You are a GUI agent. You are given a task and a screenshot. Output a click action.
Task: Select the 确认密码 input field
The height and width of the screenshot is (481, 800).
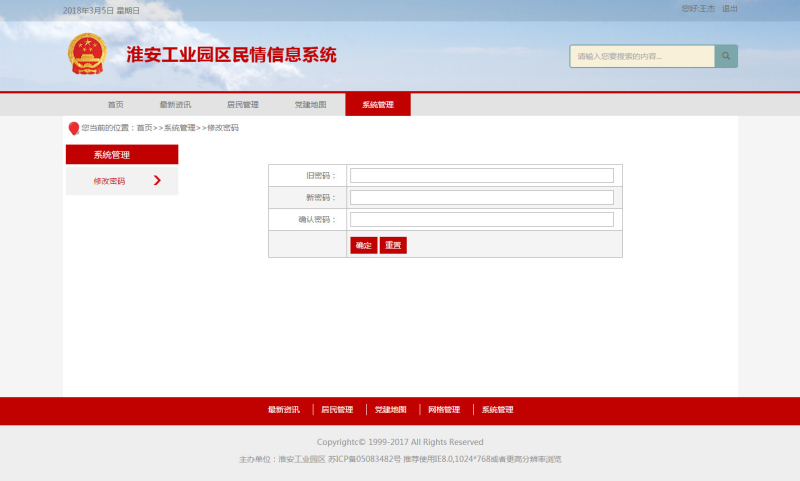coord(481,220)
